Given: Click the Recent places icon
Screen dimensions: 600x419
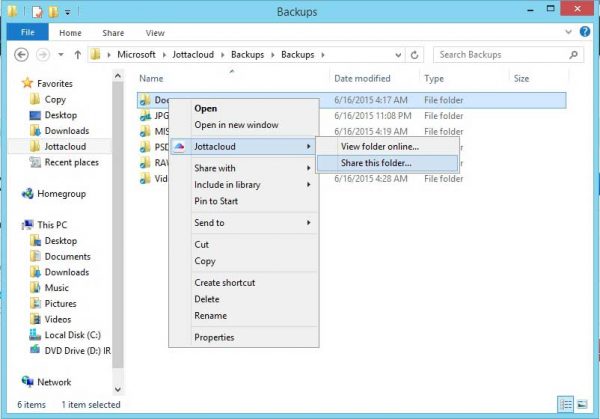Looking at the screenshot, I should 35,162.
